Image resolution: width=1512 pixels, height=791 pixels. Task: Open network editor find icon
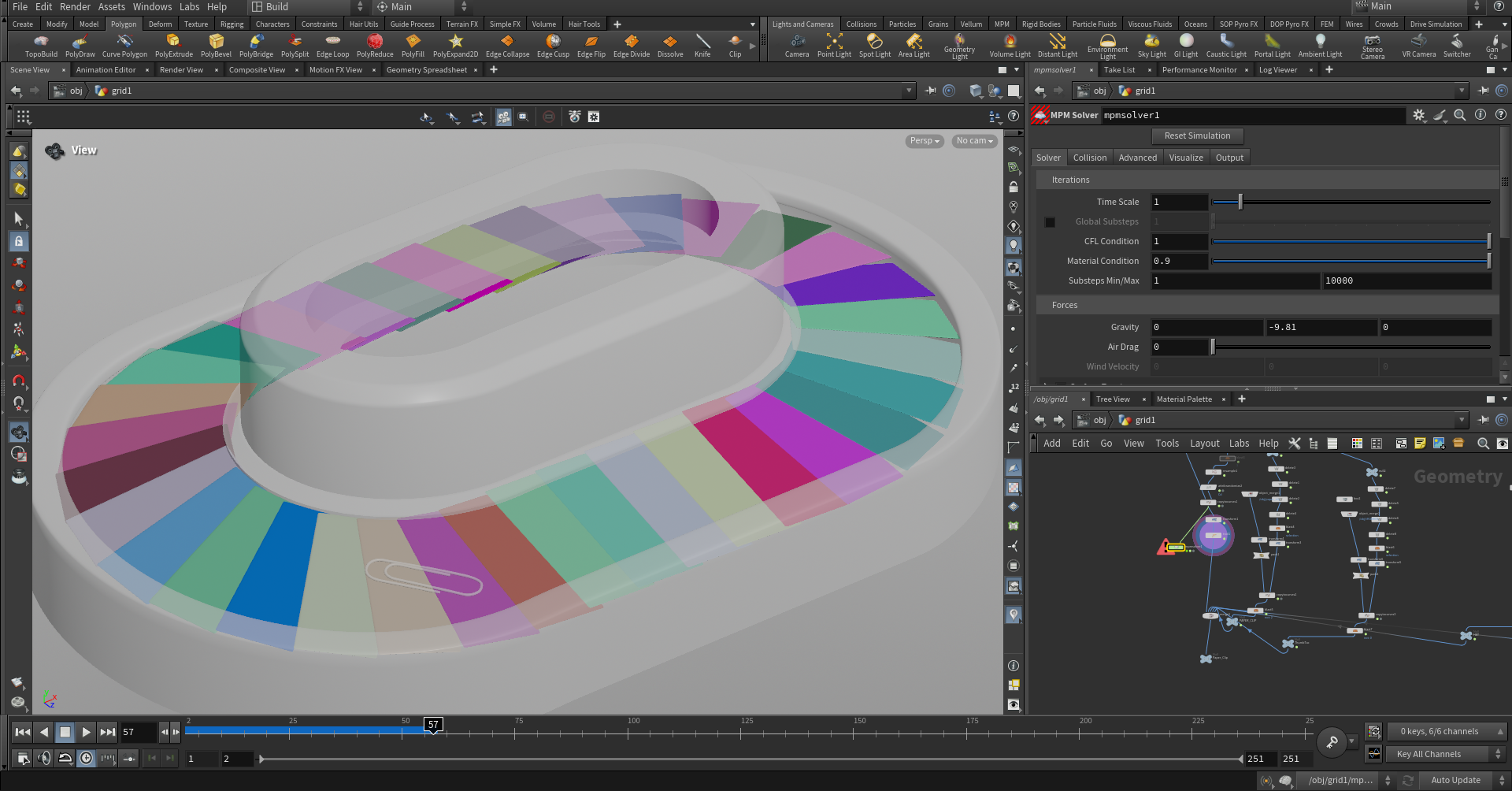point(1483,444)
